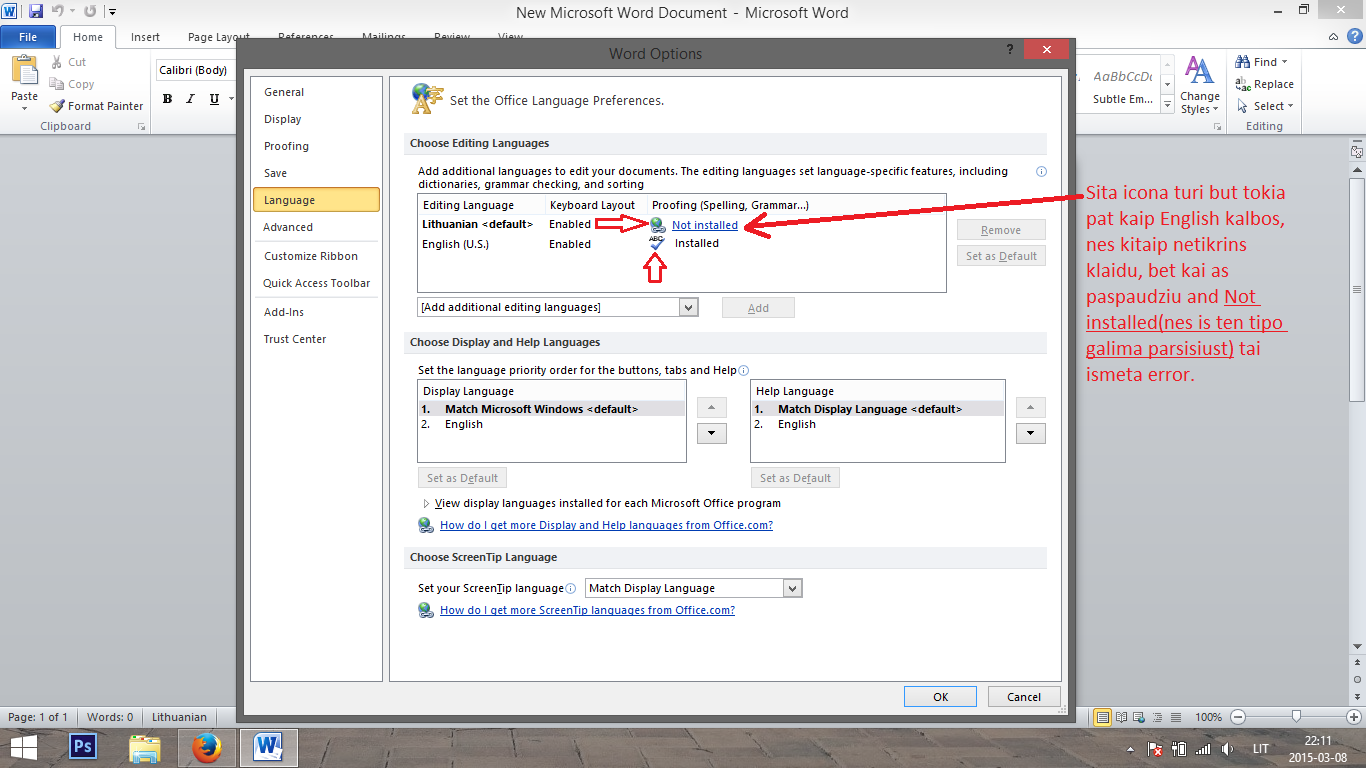The height and width of the screenshot is (768, 1366).
Task: Switch to Print Layout view in status bar
Action: pyautogui.click(x=1102, y=717)
